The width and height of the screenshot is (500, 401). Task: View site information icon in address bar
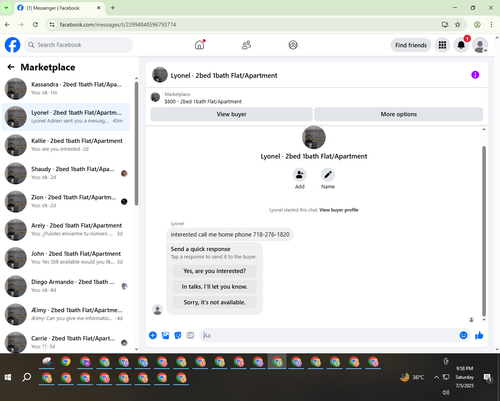(x=52, y=24)
